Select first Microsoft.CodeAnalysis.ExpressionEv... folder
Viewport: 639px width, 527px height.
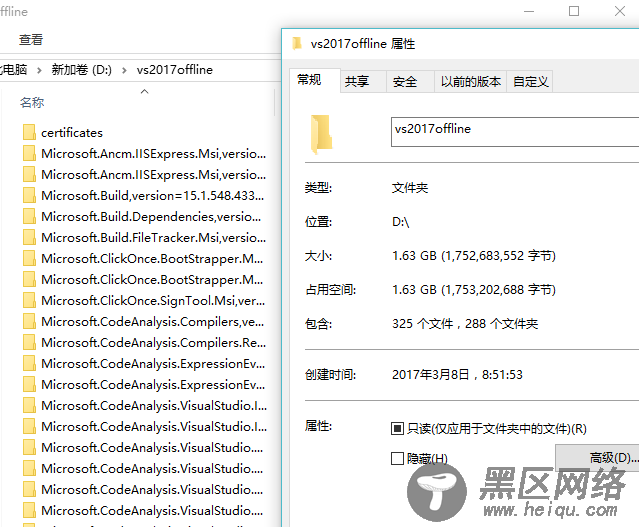click(153, 363)
